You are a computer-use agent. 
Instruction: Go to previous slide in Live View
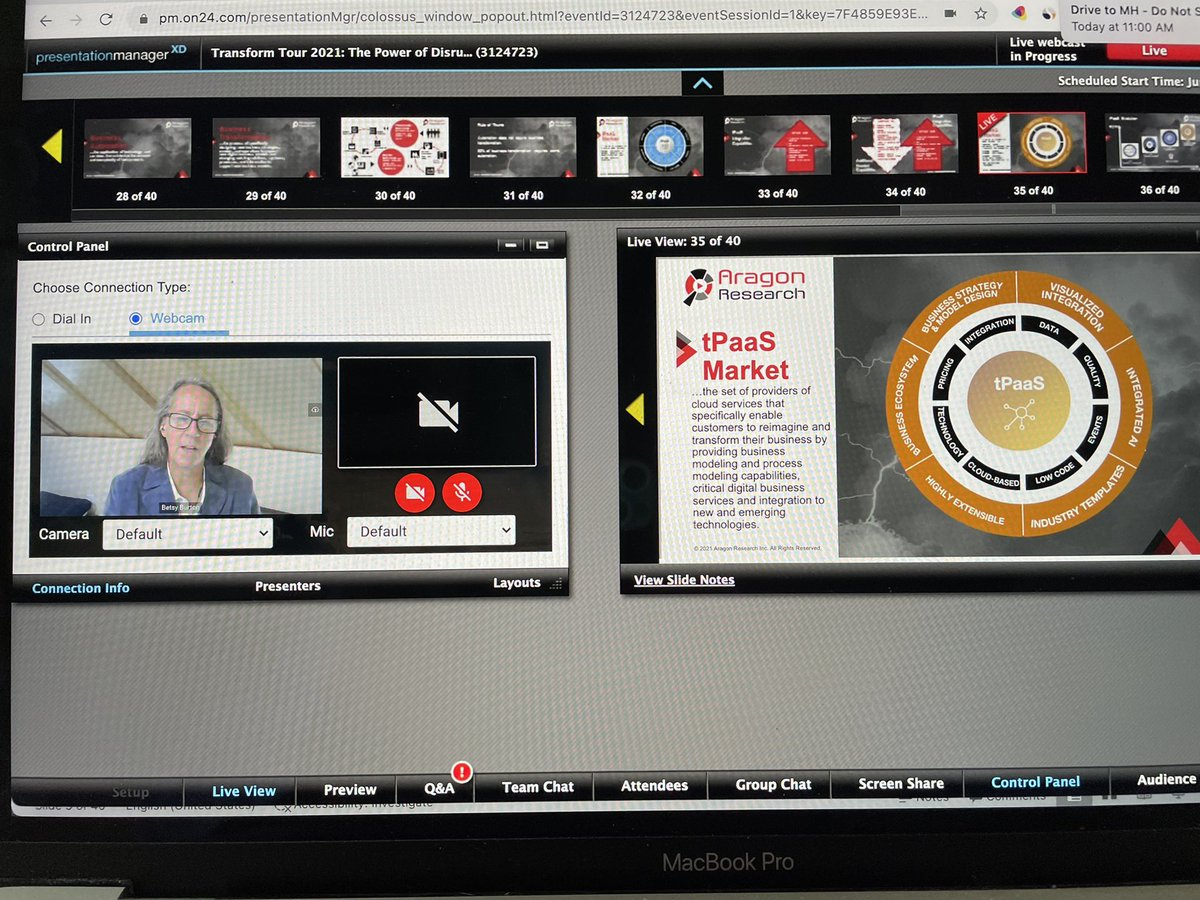[634, 409]
